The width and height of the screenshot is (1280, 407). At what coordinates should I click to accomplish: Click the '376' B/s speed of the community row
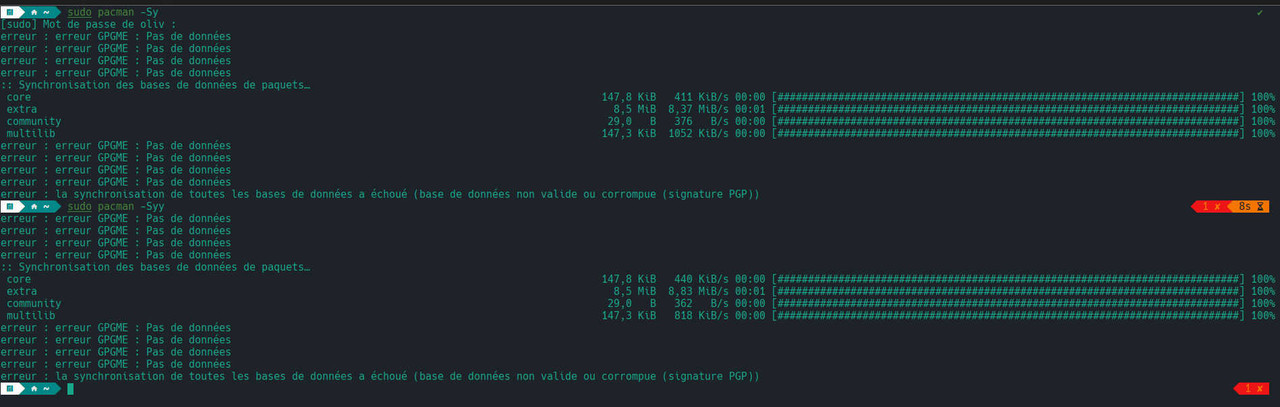(683, 121)
